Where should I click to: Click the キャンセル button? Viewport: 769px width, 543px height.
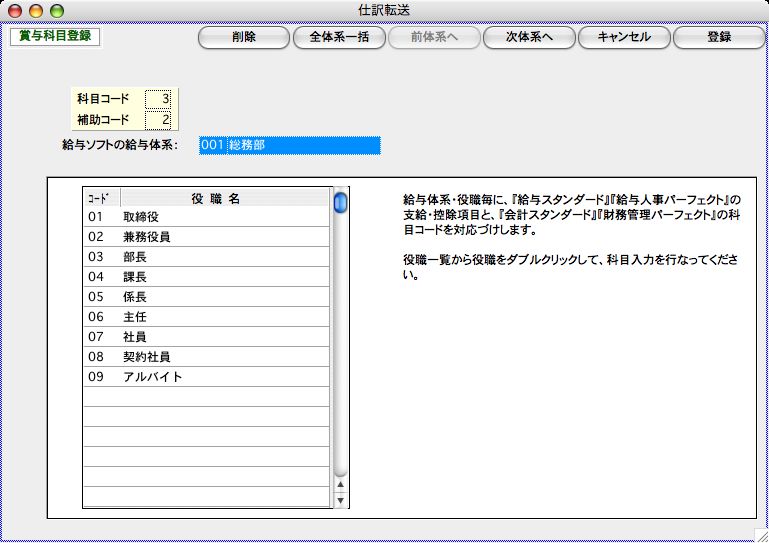624,37
